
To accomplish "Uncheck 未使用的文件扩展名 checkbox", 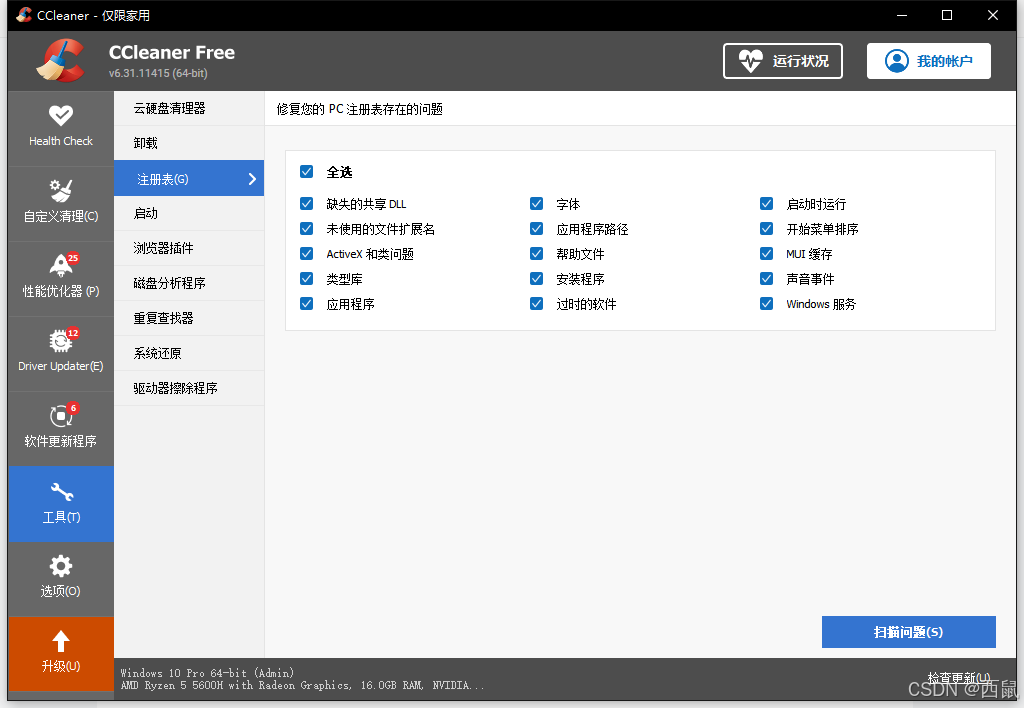I will (x=306, y=229).
